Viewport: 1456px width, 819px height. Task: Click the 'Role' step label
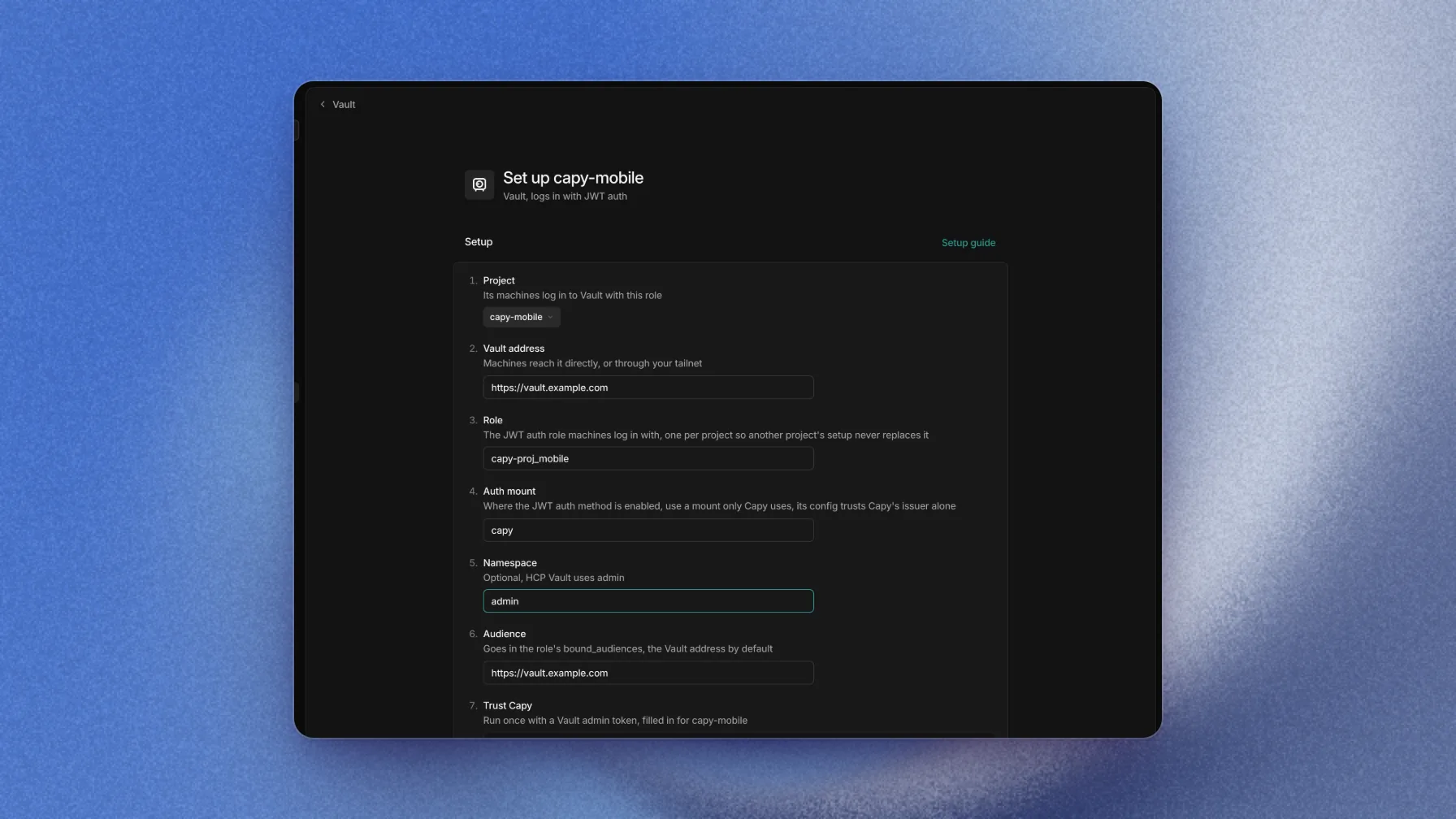tap(492, 421)
